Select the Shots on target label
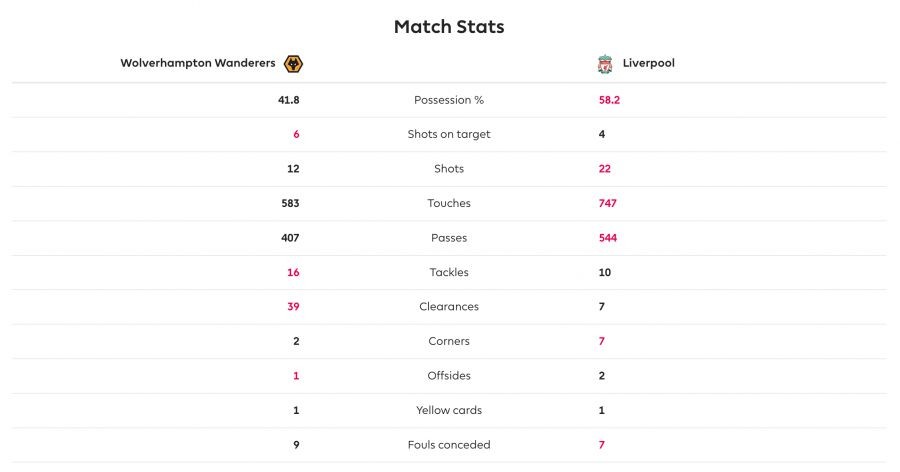This screenshot has width=900, height=472. tap(449, 134)
